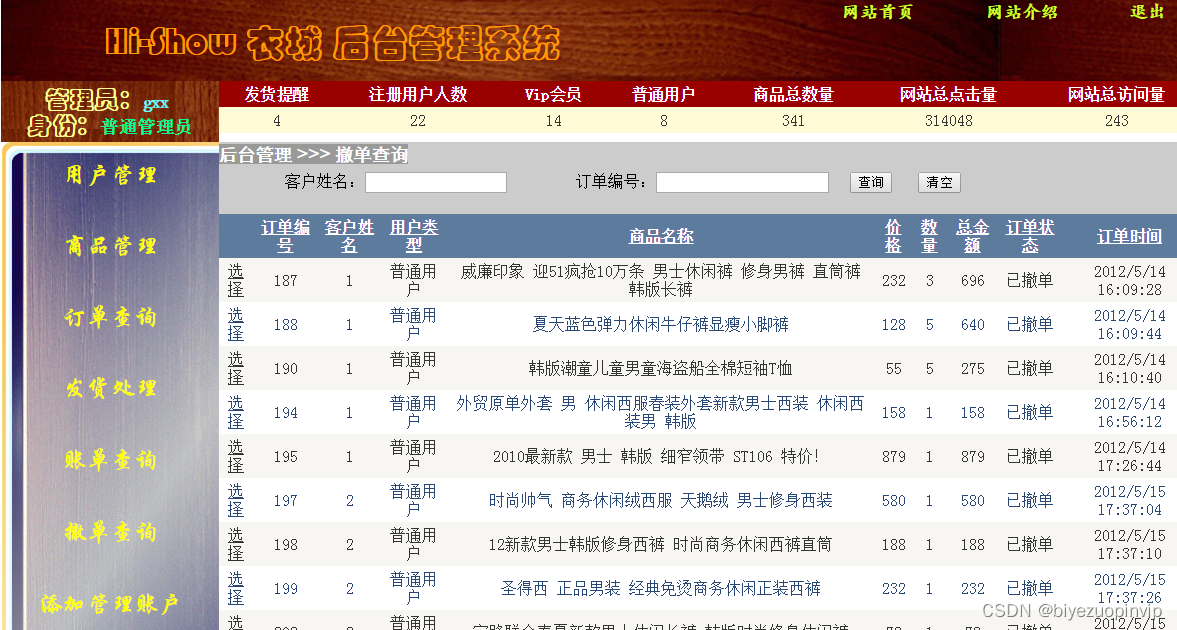The height and width of the screenshot is (630, 1177).
Task: Click 注册用户人数 header label
Action: point(418,94)
